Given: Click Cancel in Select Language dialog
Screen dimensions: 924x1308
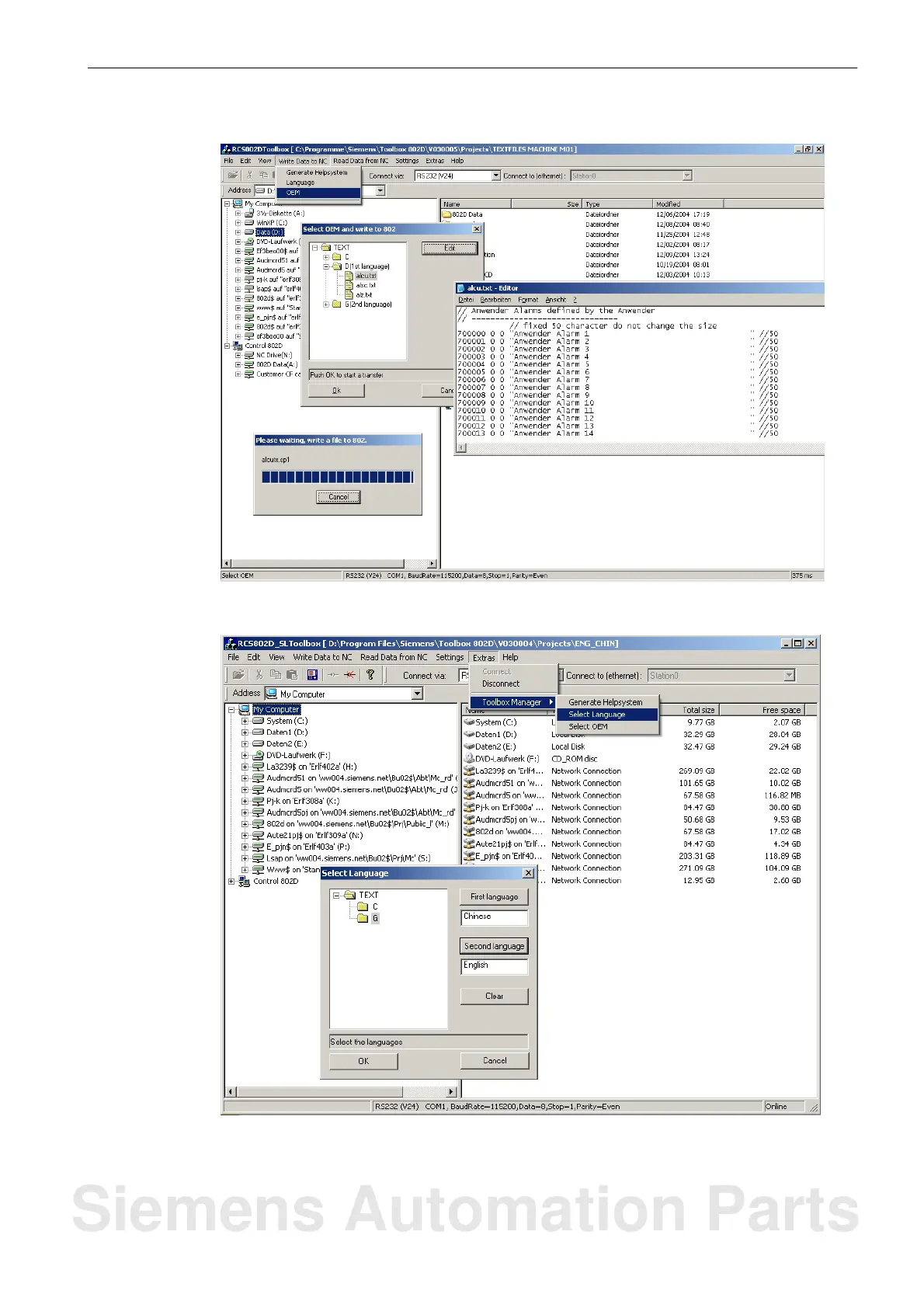Looking at the screenshot, I should (x=494, y=1060).
